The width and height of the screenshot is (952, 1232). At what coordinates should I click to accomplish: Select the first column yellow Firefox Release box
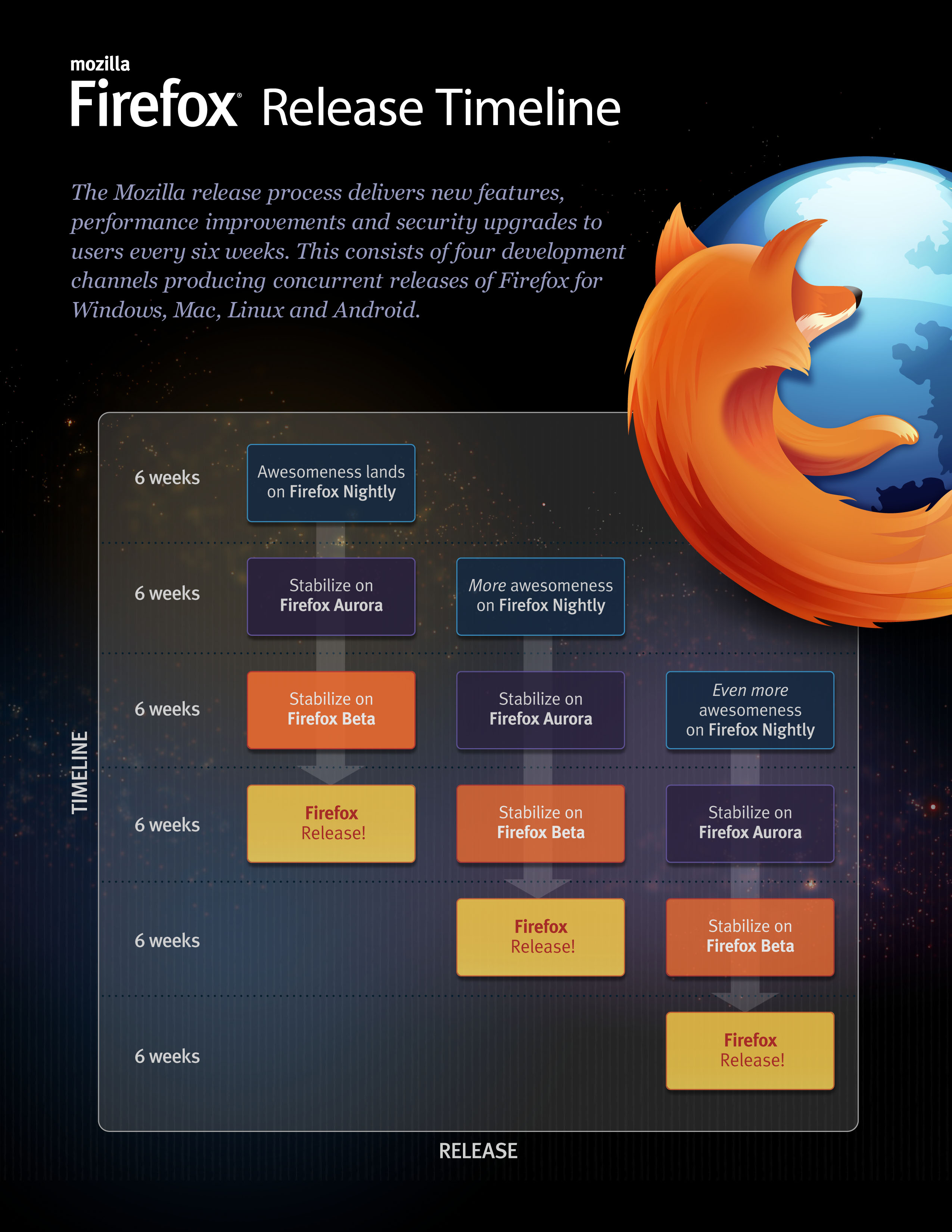[331, 824]
